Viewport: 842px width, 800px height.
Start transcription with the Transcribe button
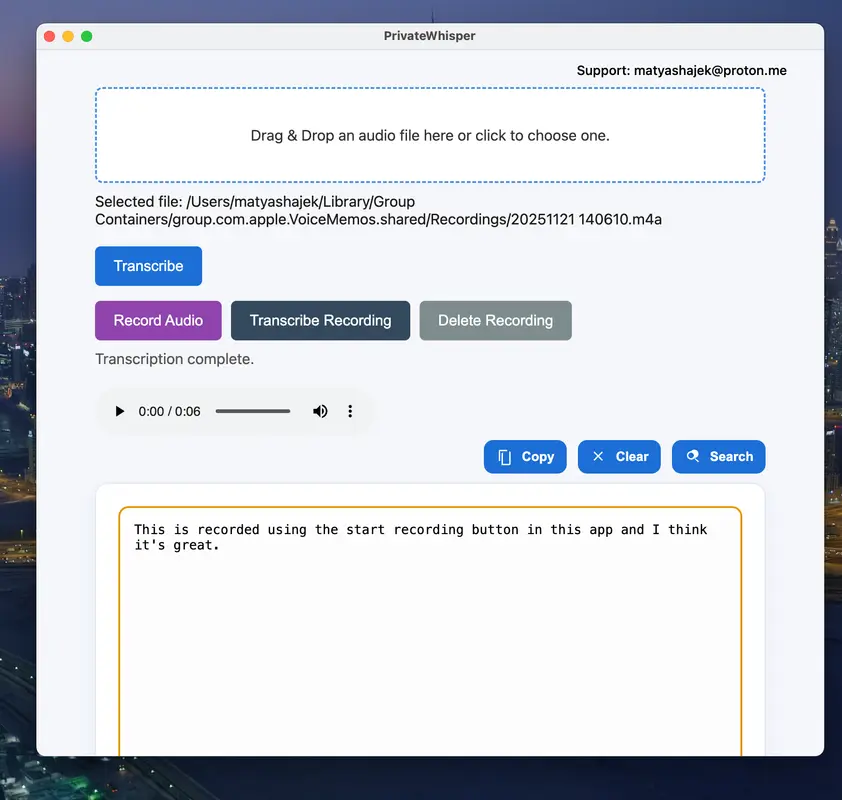[x=148, y=266]
